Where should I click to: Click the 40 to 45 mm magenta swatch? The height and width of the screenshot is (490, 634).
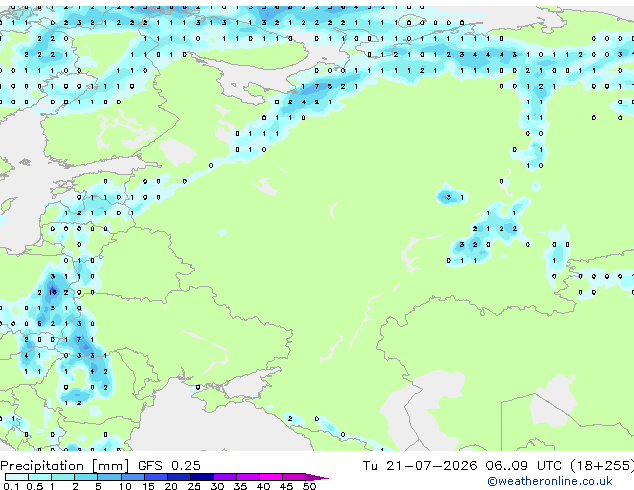point(271,477)
